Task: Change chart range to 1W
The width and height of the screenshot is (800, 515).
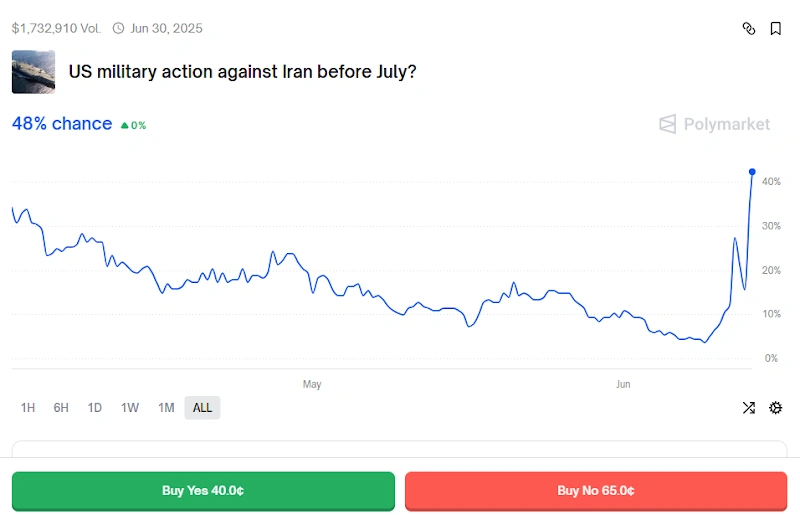Action: (x=130, y=408)
